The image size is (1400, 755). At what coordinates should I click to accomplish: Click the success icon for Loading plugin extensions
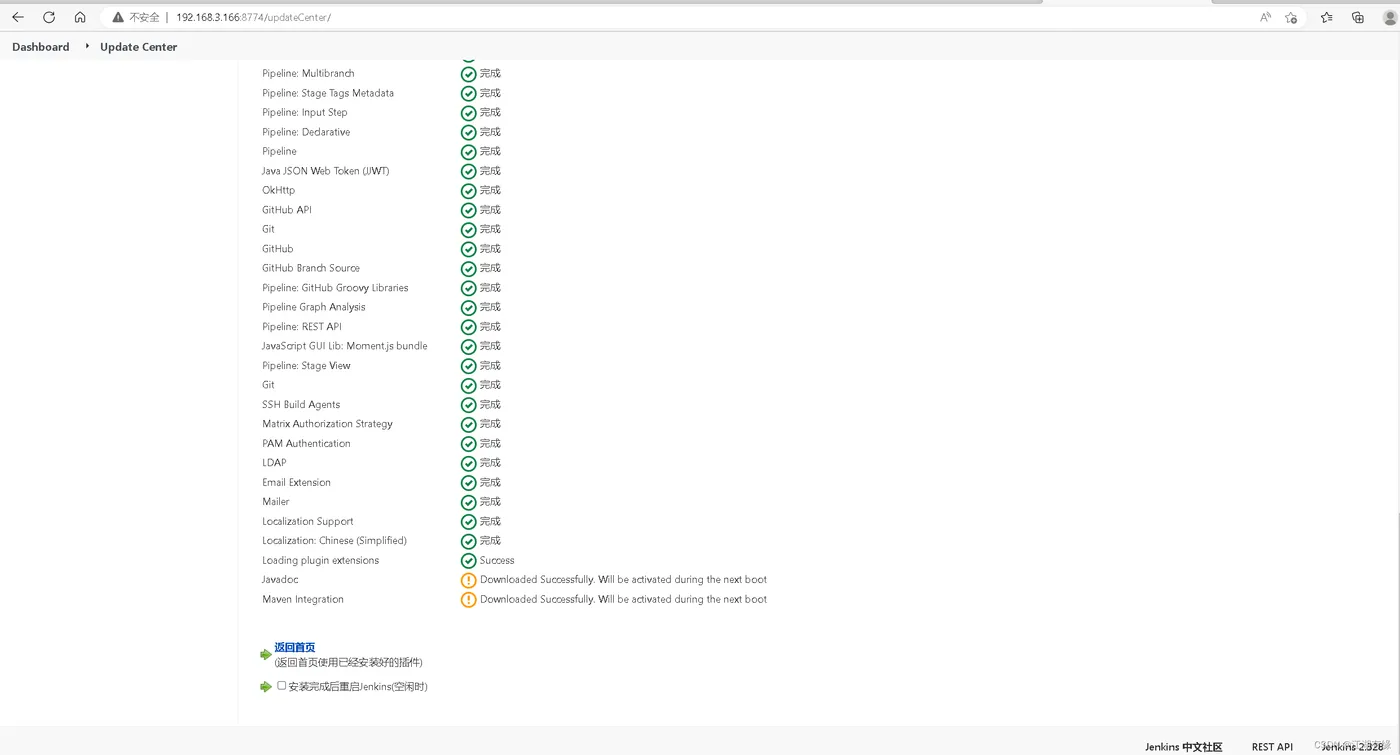point(468,561)
